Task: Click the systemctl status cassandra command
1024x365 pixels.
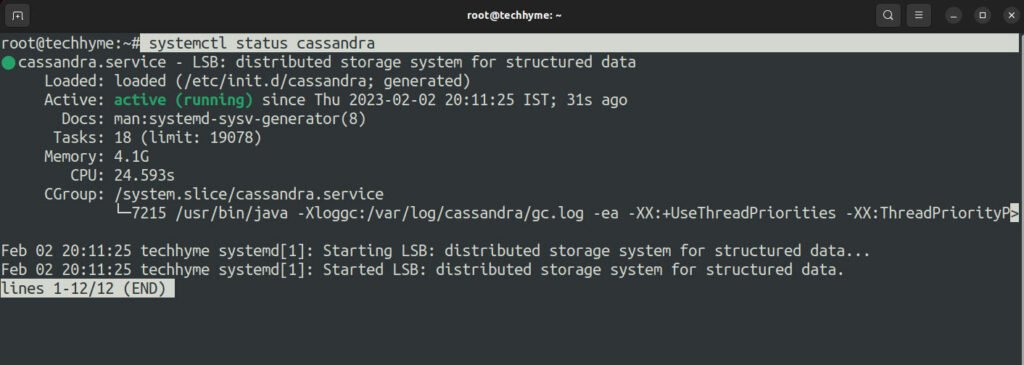Action: (x=262, y=44)
